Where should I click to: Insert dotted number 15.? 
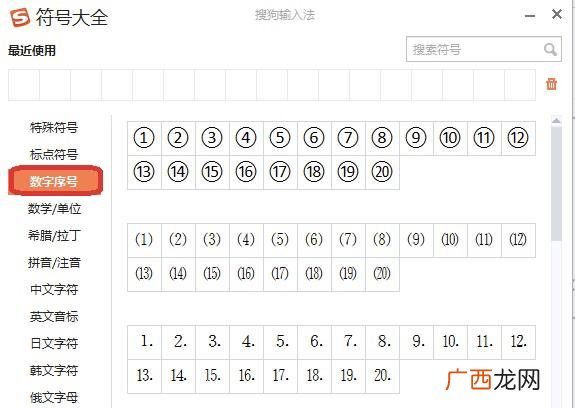212,376
